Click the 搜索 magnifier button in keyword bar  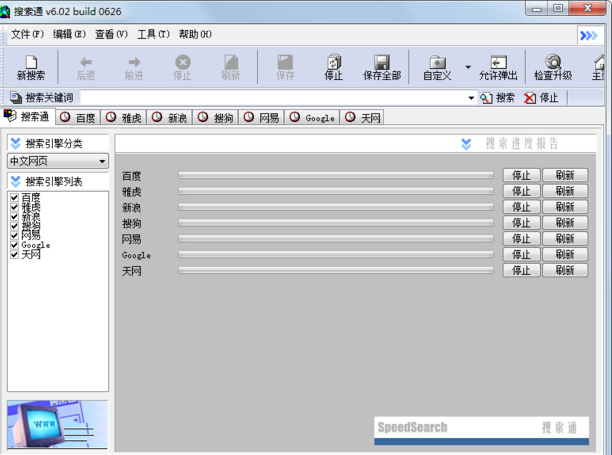(497, 98)
